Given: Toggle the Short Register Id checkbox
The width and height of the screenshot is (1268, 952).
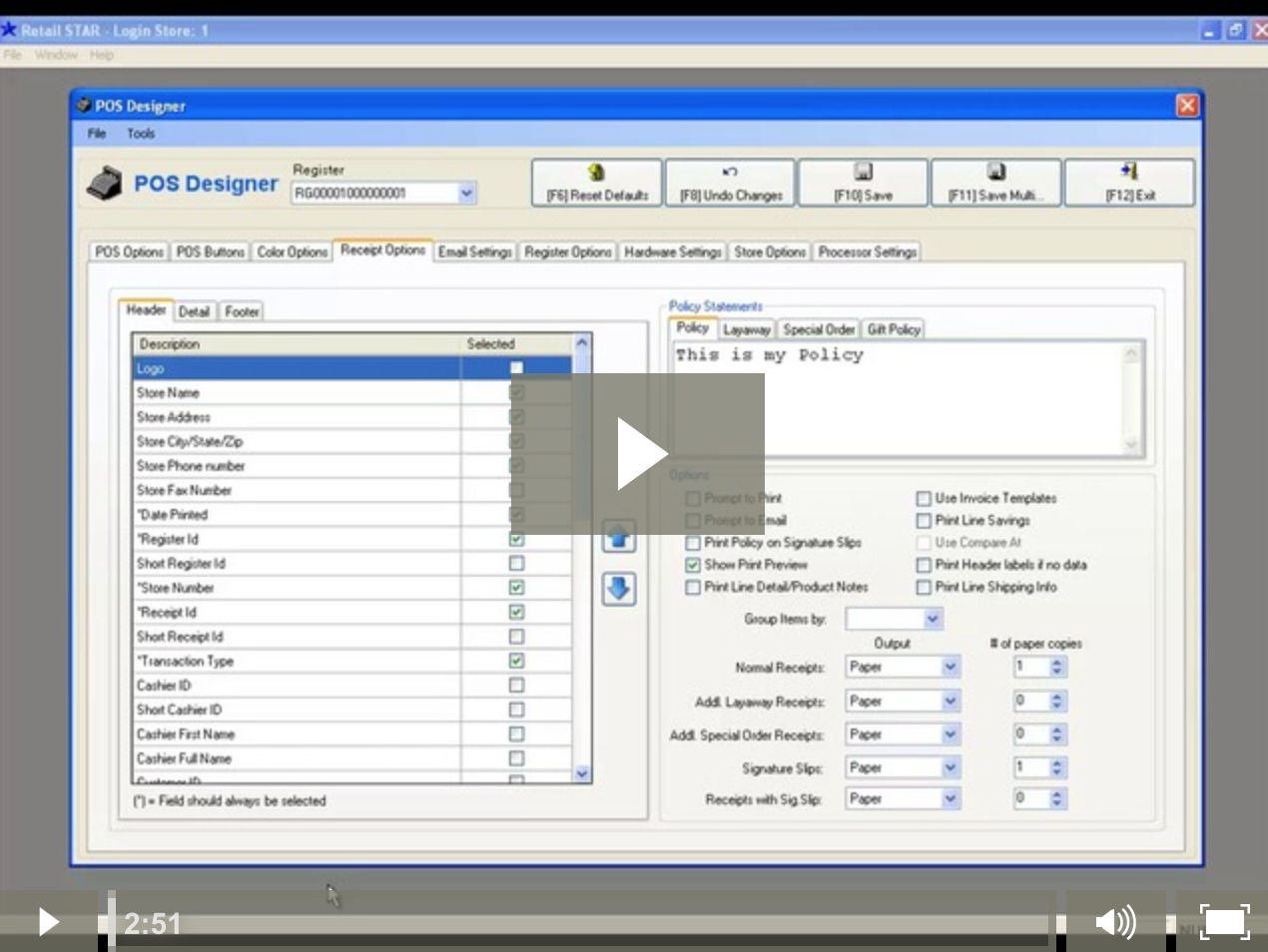Looking at the screenshot, I should [x=516, y=563].
